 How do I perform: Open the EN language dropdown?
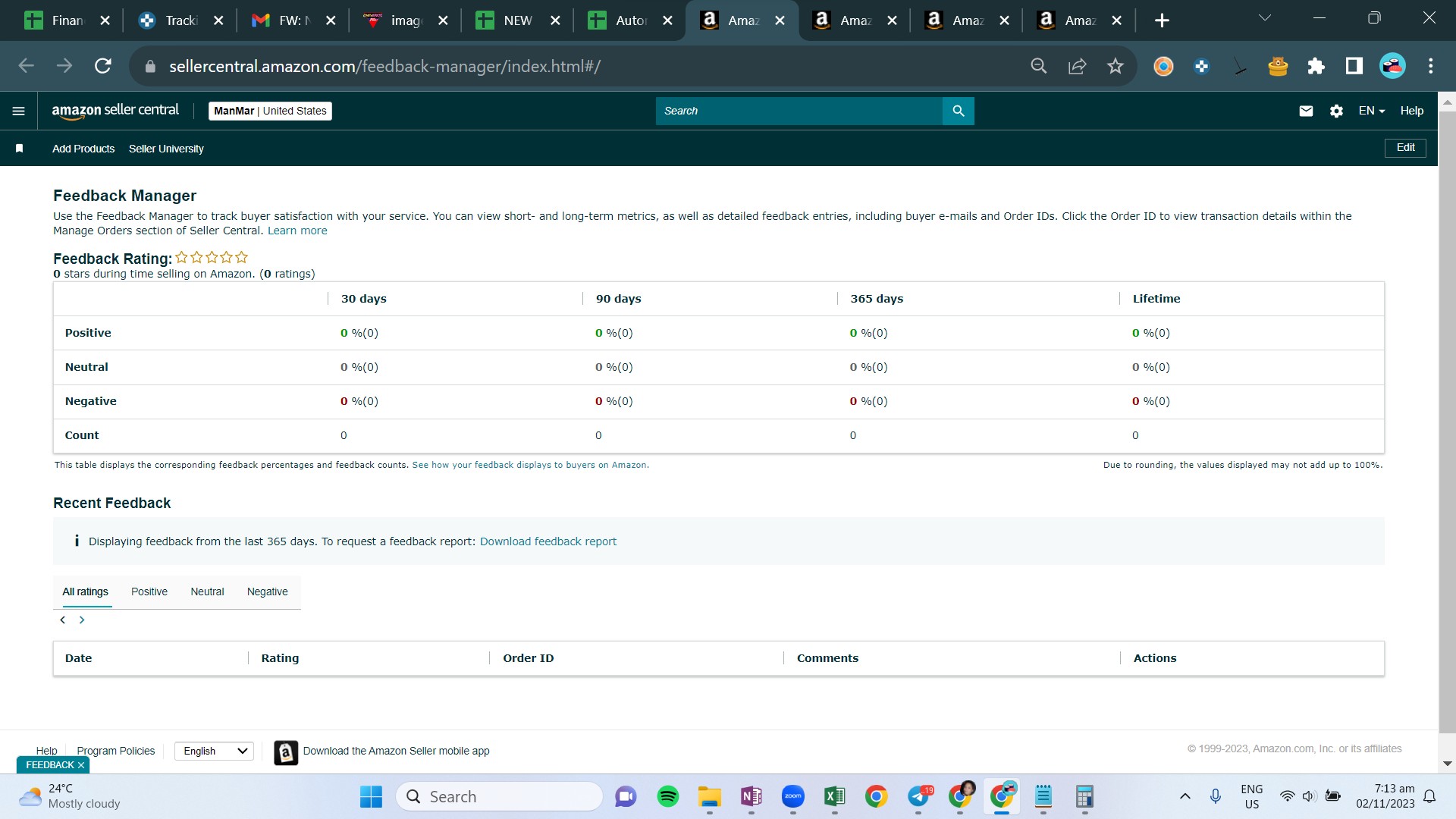(1372, 111)
